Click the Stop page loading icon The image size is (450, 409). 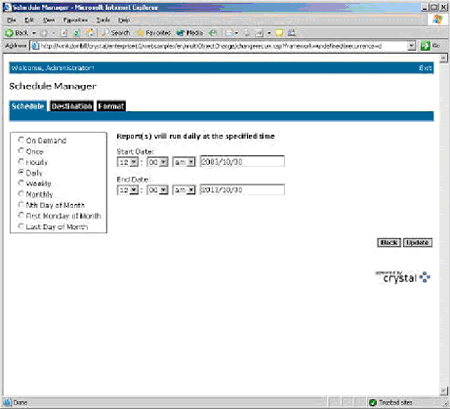[x=64, y=33]
